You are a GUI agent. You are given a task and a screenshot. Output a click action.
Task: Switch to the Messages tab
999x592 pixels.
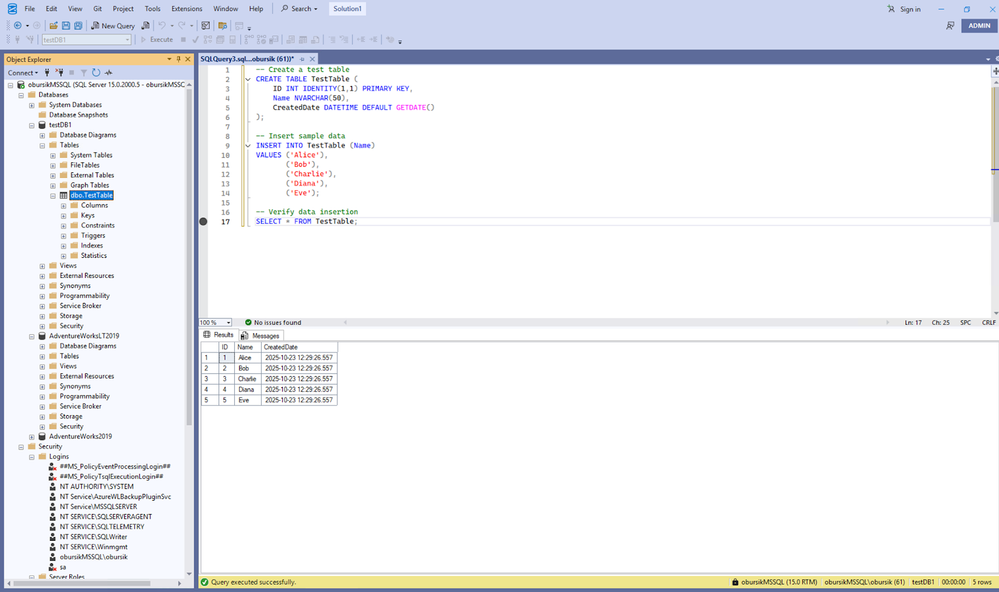265,335
